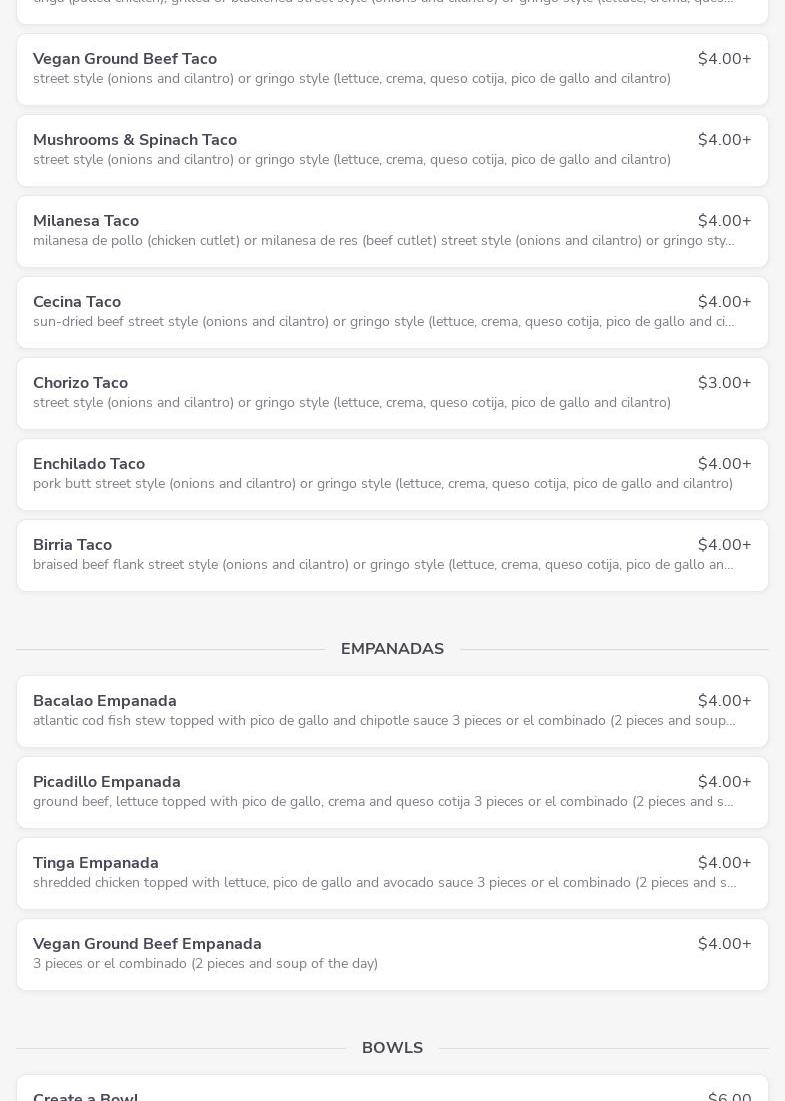The width and height of the screenshot is (785, 1101).
Task: Click the Birria Taco description text
Action: point(383,565)
